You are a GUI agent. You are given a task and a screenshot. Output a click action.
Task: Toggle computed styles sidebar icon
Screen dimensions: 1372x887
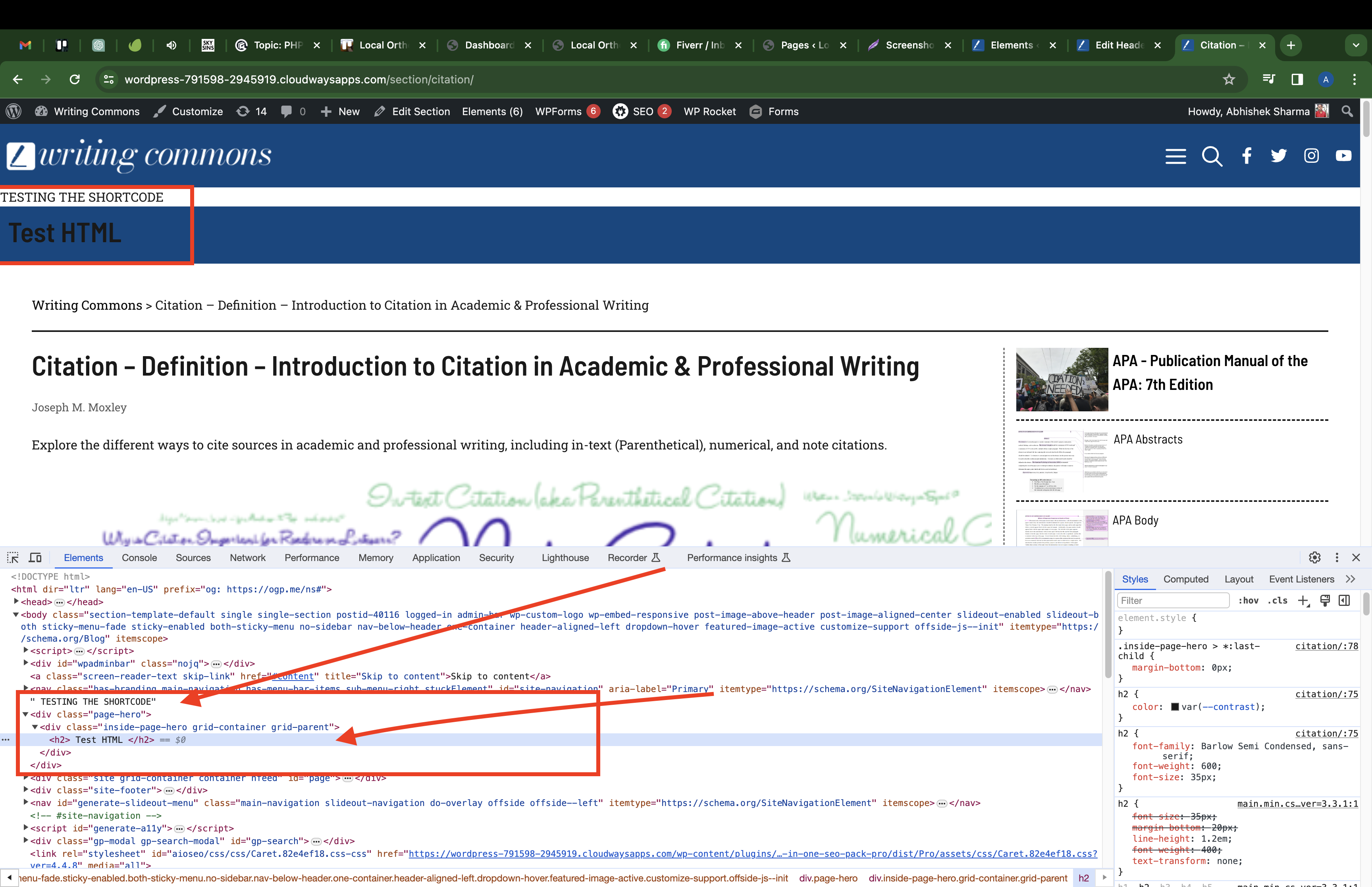(1344, 601)
